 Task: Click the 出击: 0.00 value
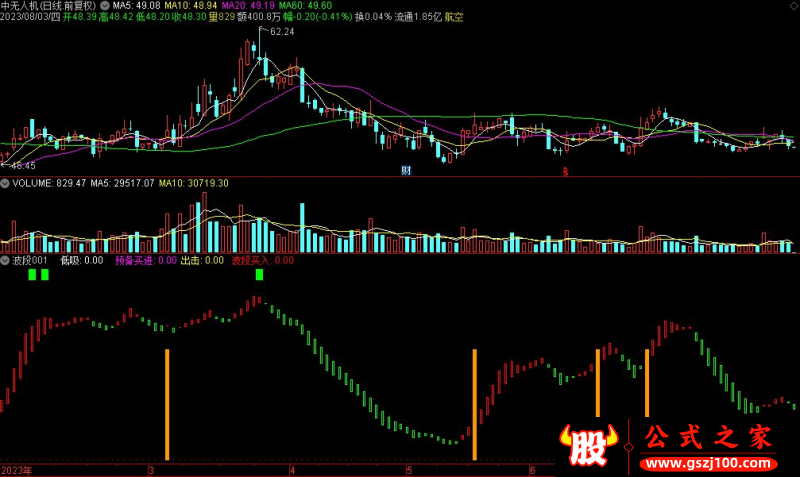point(203,261)
